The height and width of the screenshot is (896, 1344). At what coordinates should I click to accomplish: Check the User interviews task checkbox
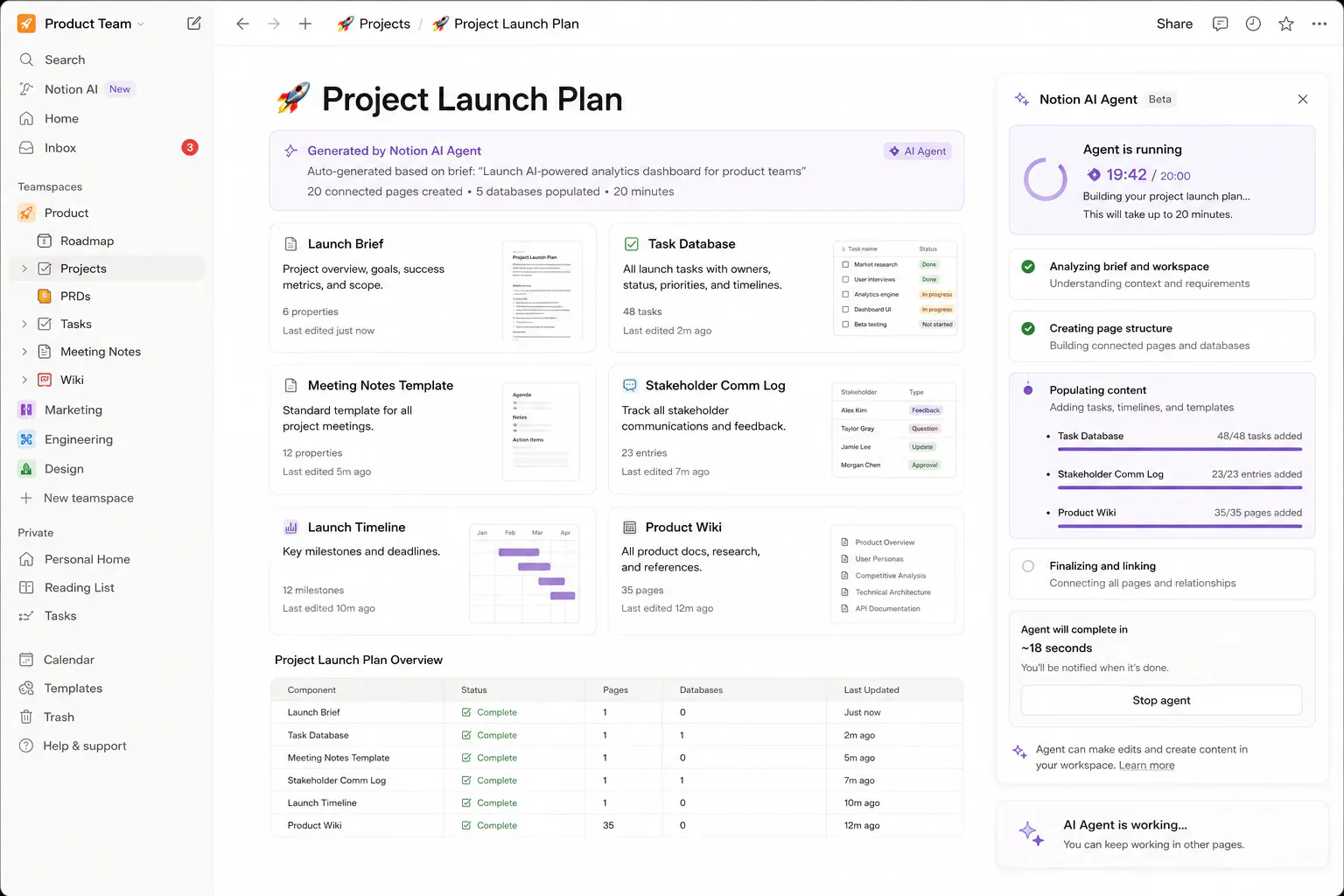pyautogui.click(x=845, y=279)
